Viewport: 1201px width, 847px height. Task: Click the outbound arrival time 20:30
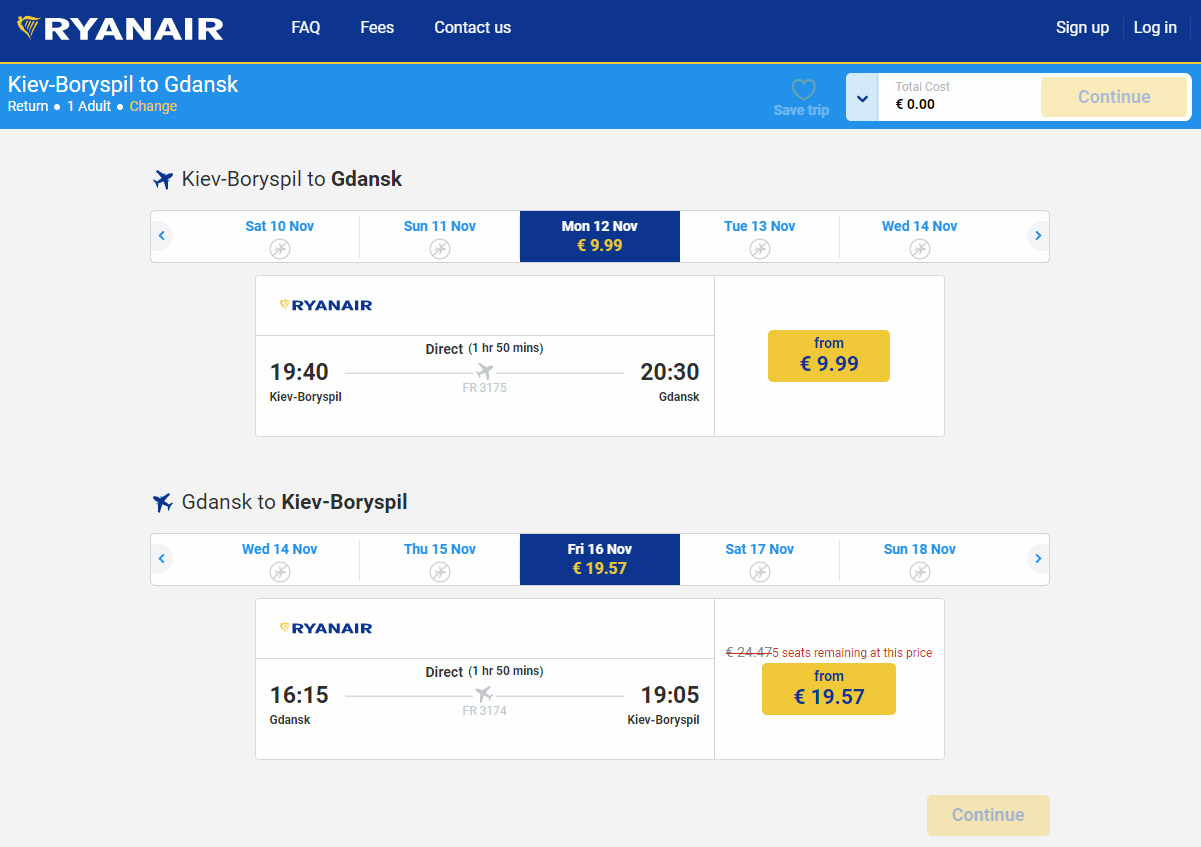point(670,372)
